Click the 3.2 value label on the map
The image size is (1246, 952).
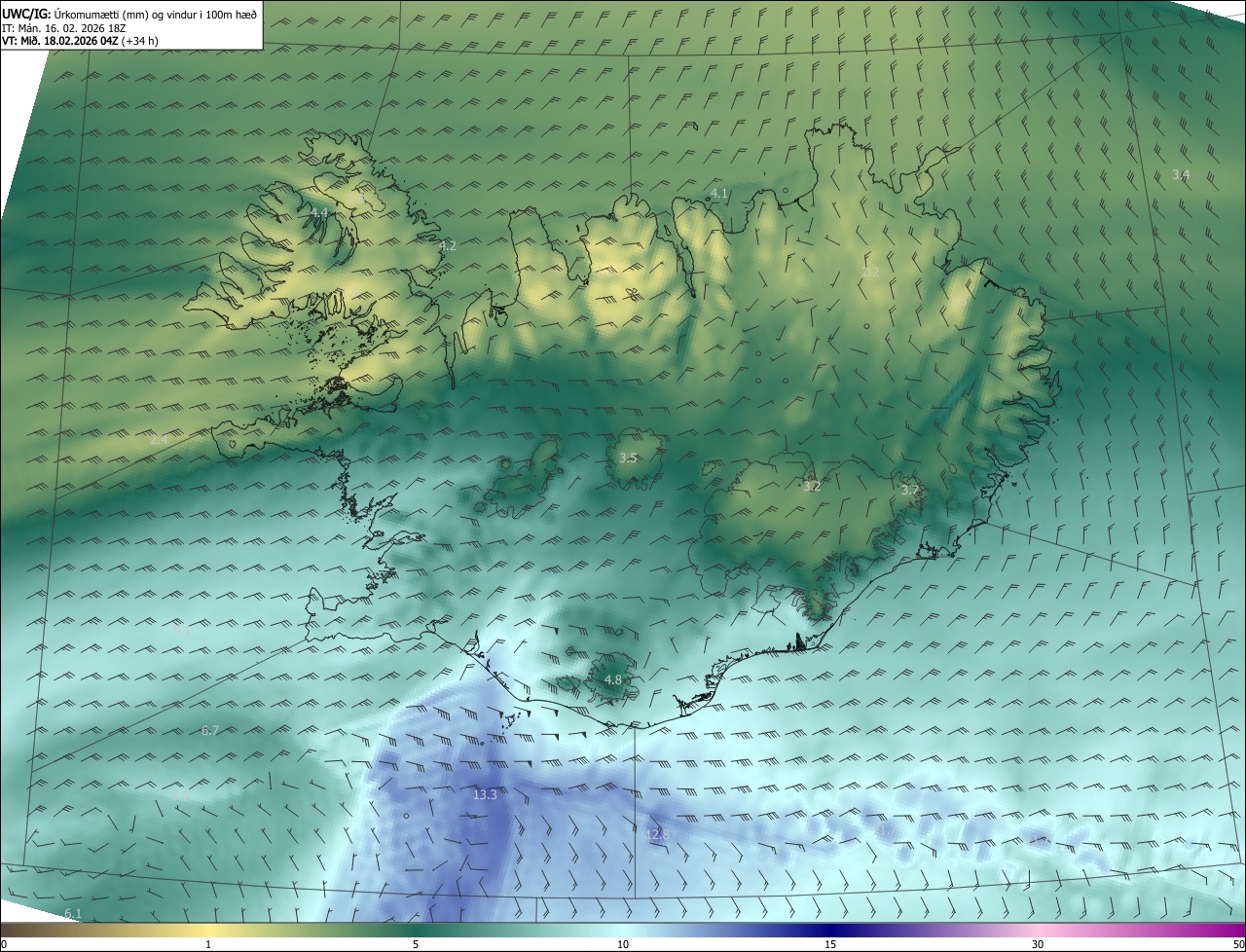point(813,487)
